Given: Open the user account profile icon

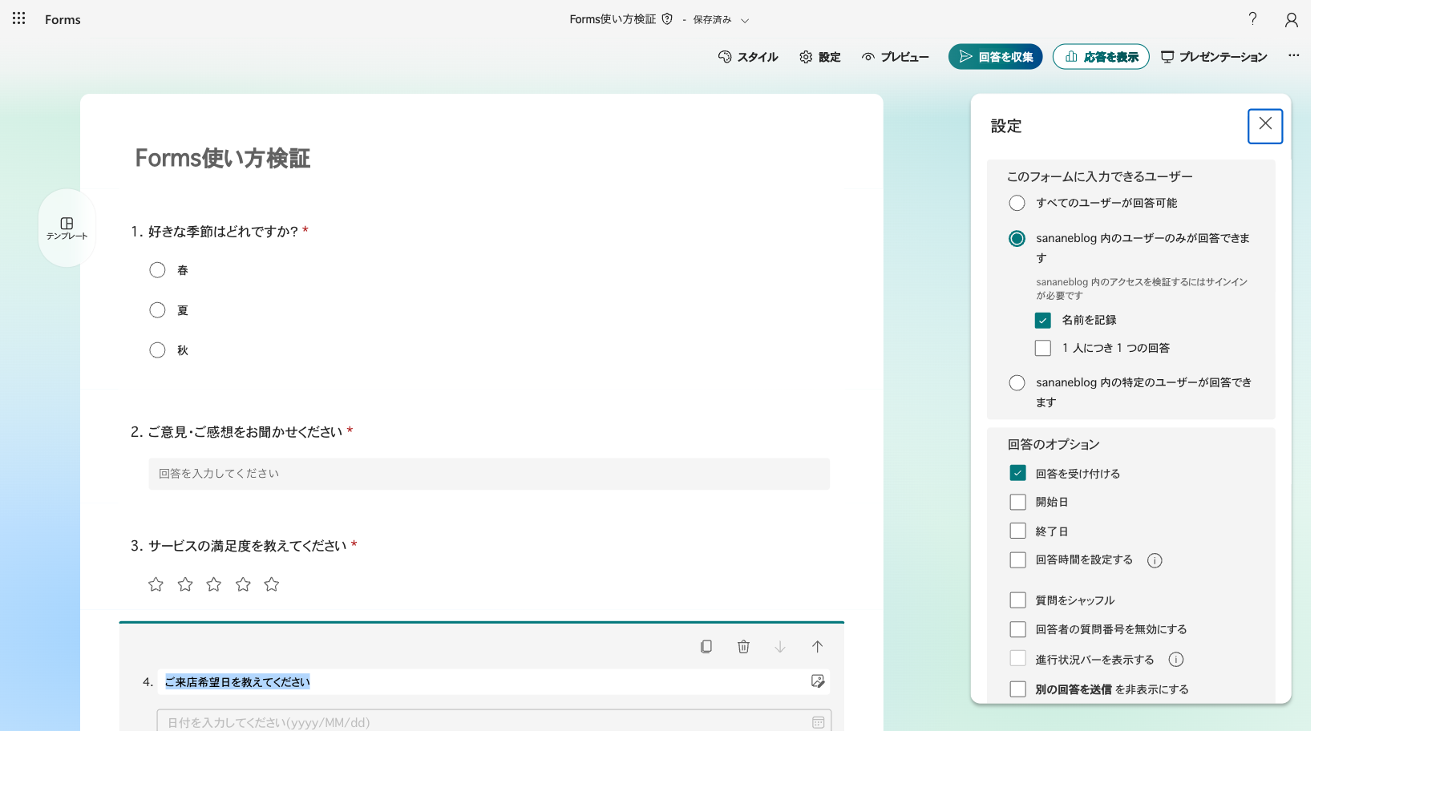Looking at the screenshot, I should click(1291, 19).
